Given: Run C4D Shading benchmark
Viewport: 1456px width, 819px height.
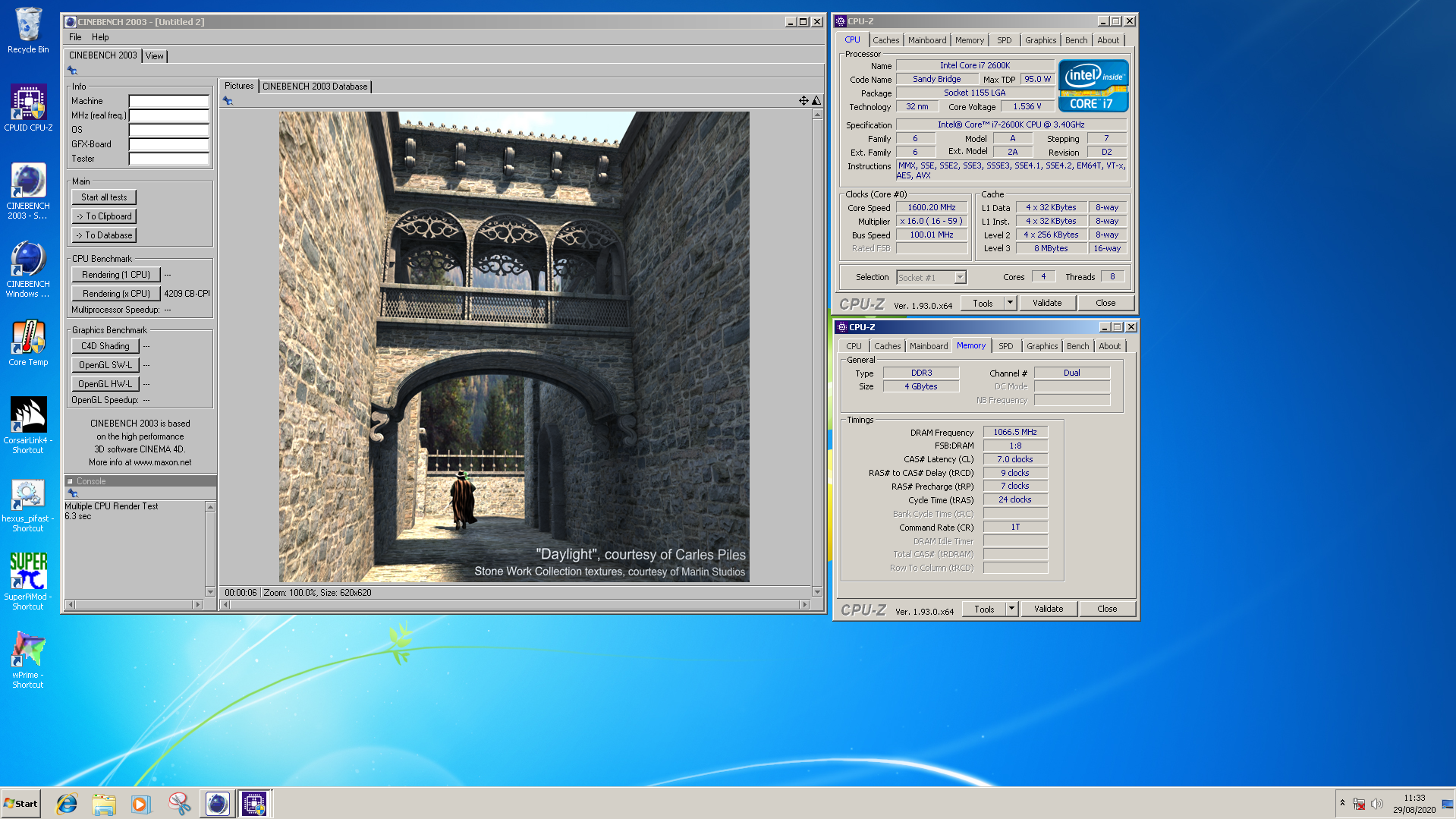Looking at the screenshot, I should 105,346.
